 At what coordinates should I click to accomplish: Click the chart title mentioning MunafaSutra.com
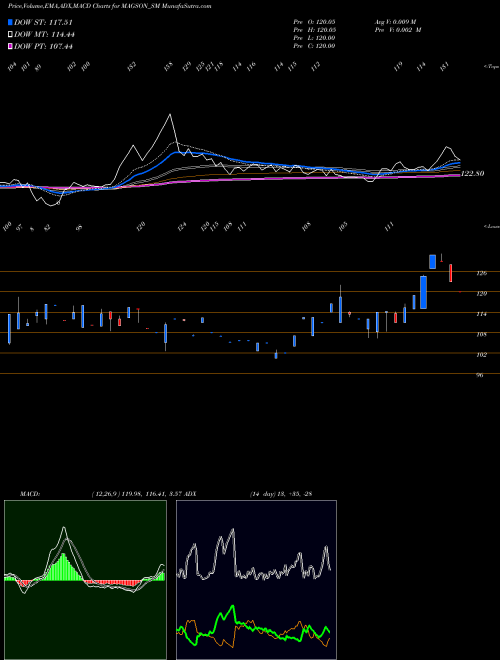(109, 6)
